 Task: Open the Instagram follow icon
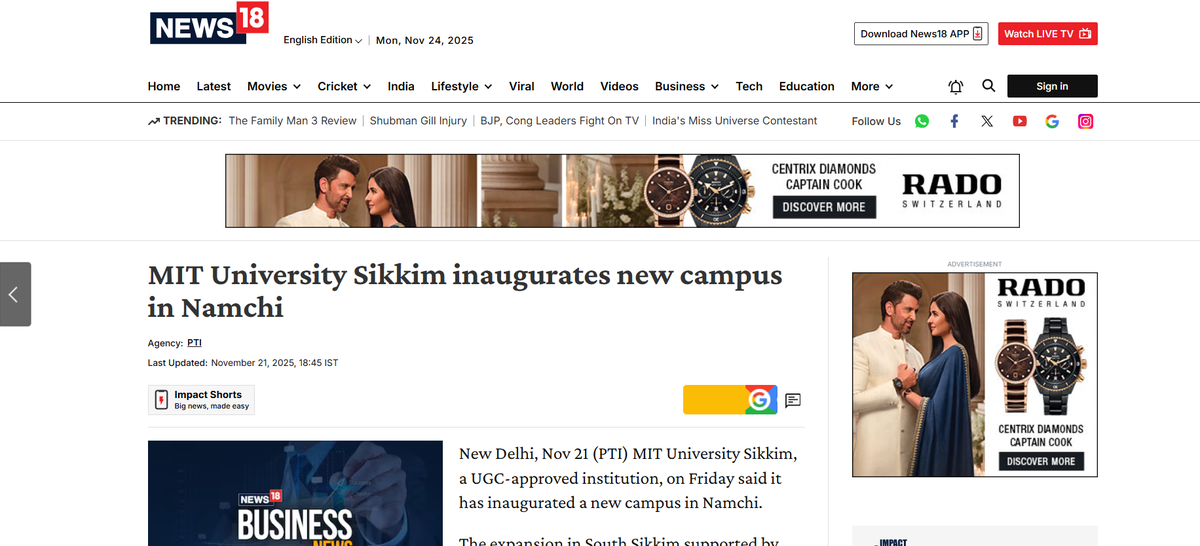(1085, 121)
